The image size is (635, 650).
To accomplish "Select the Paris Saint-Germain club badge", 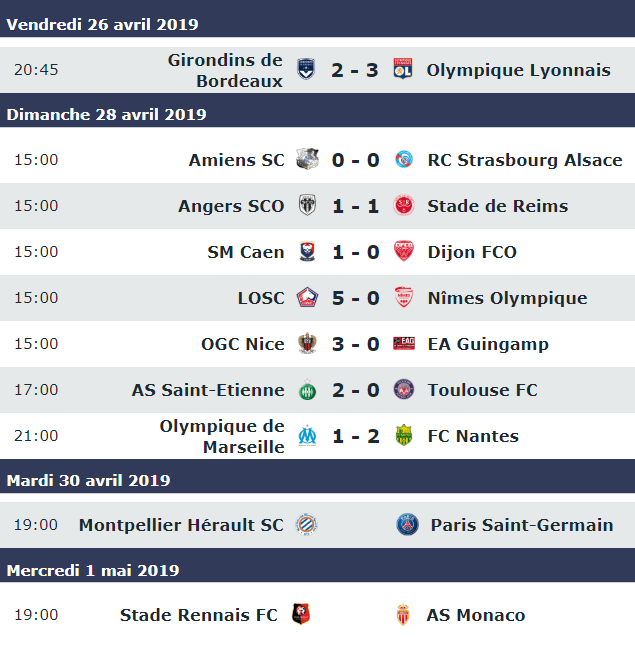I will pos(407,524).
